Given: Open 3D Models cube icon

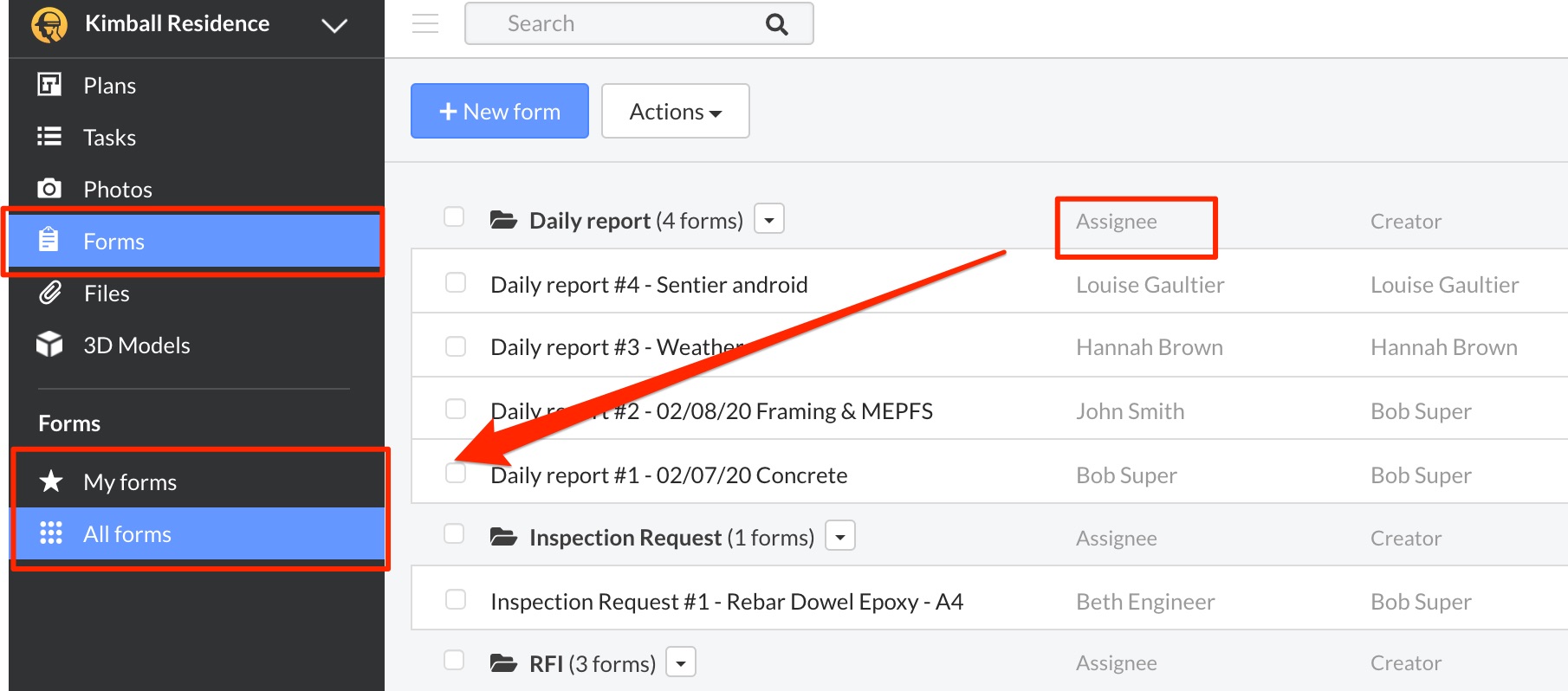Looking at the screenshot, I should click(49, 345).
